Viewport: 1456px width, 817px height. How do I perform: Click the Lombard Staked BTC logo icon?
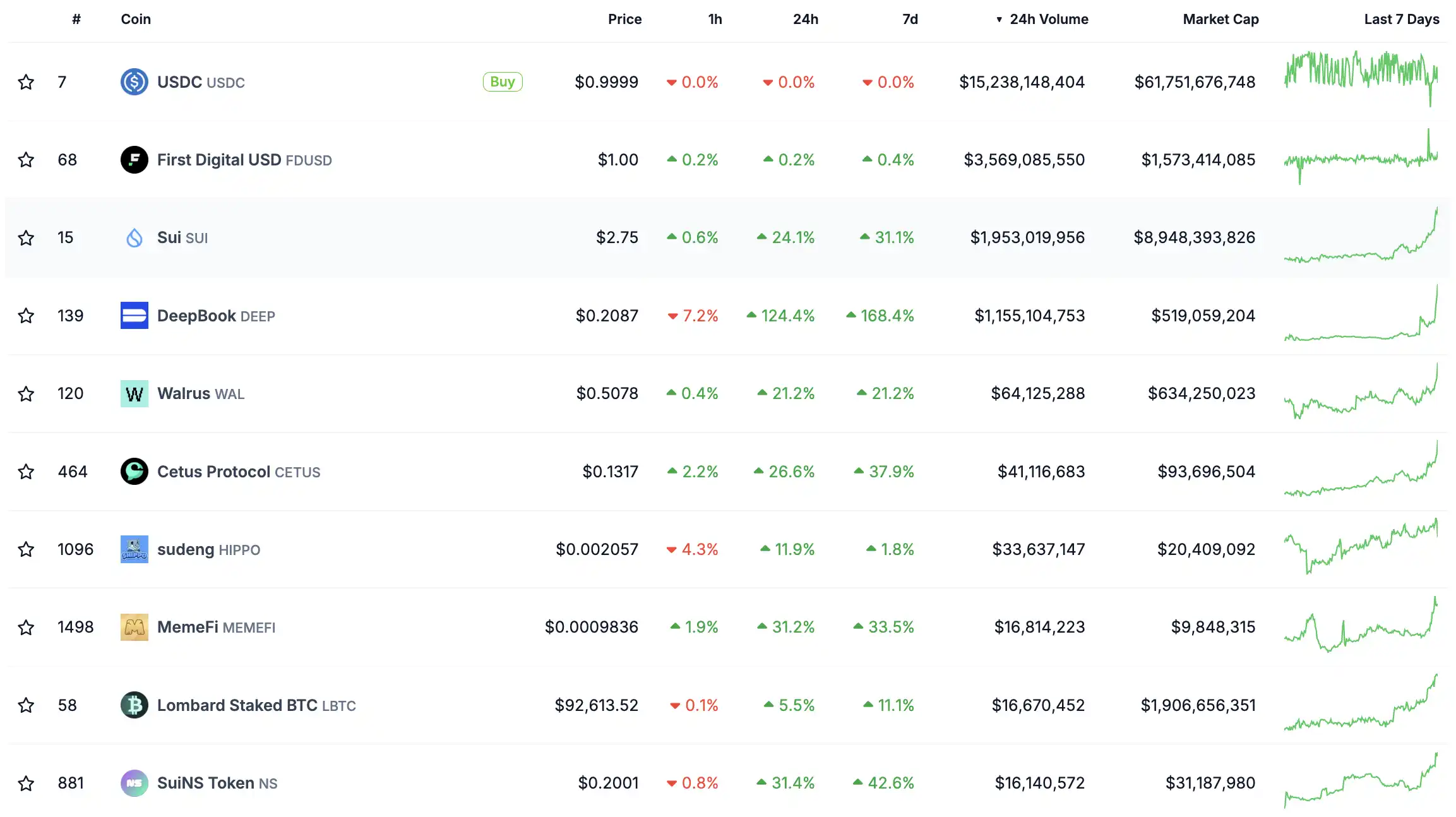134,705
